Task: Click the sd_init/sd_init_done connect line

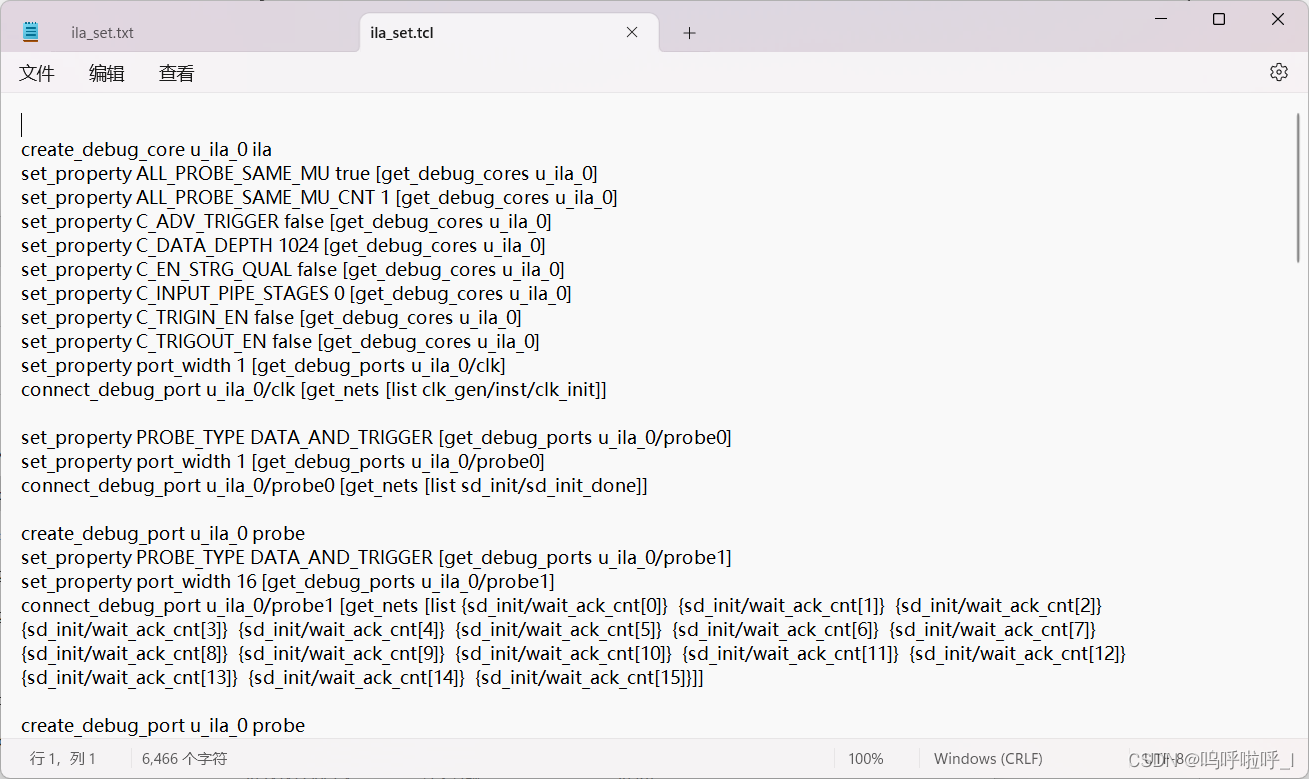Action: tap(334, 485)
